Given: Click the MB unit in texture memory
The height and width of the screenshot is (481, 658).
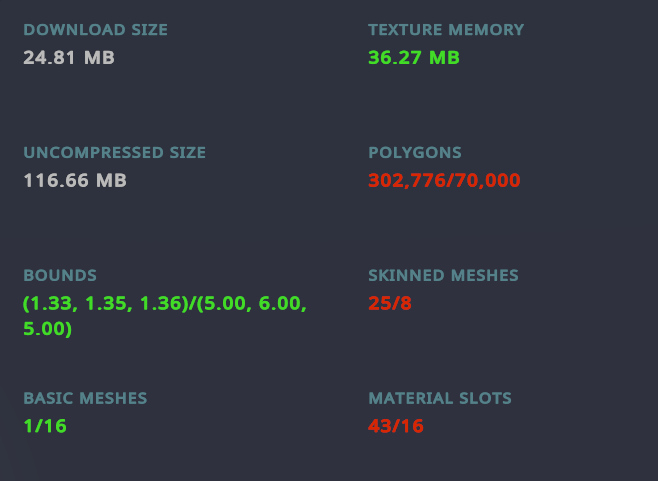Looking at the screenshot, I should pyautogui.click(x=444, y=58).
